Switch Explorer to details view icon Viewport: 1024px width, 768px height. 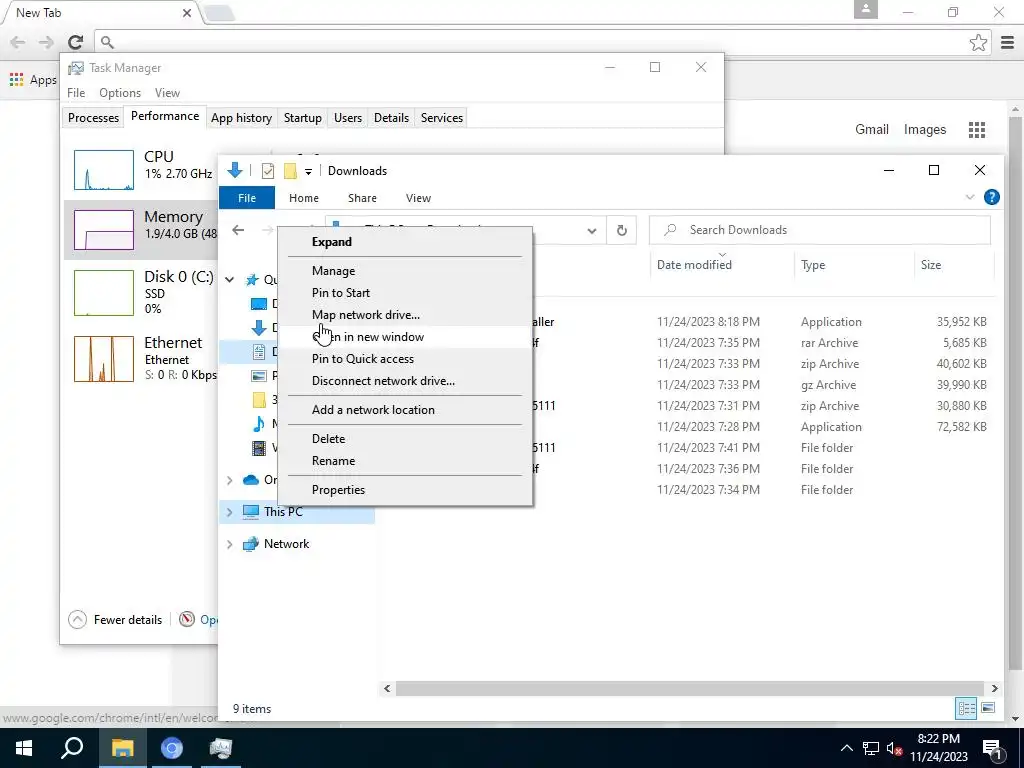(966, 708)
